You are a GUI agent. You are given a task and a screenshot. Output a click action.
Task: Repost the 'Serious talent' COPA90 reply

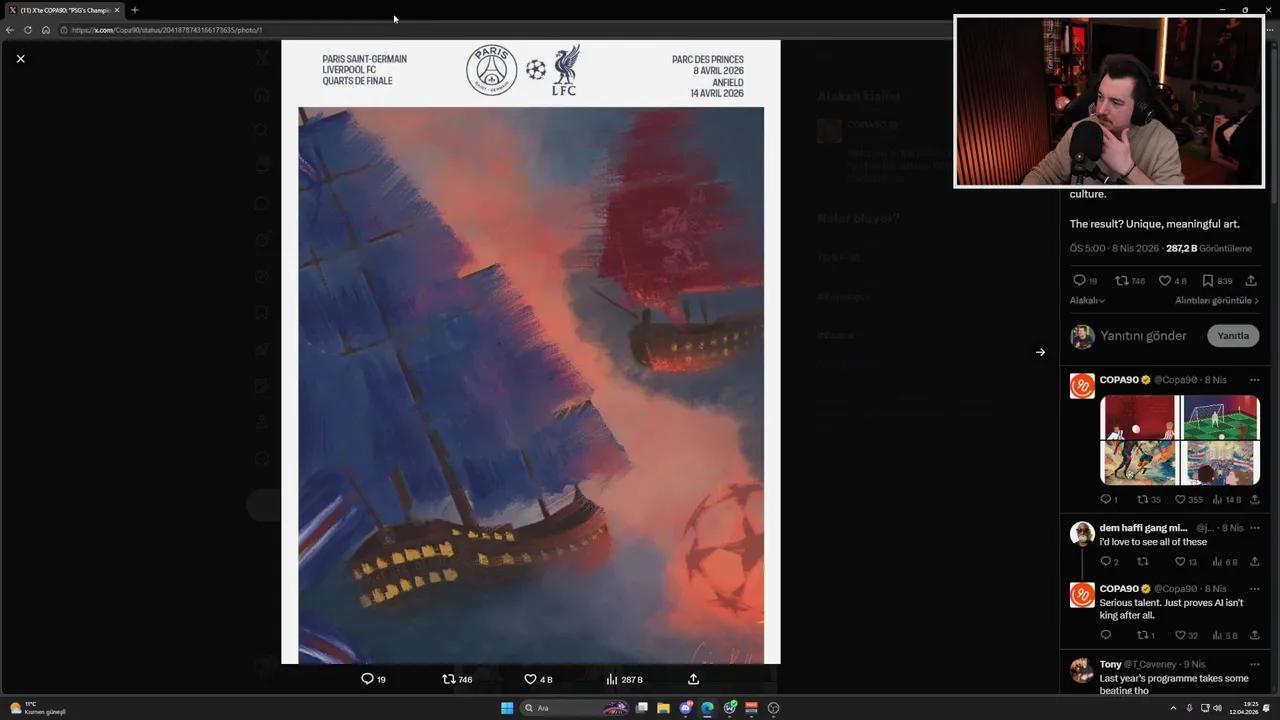click(x=1142, y=635)
